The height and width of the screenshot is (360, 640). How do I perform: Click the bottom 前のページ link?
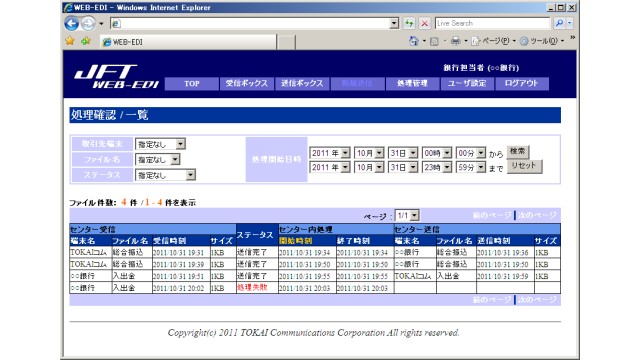click(x=491, y=300)
